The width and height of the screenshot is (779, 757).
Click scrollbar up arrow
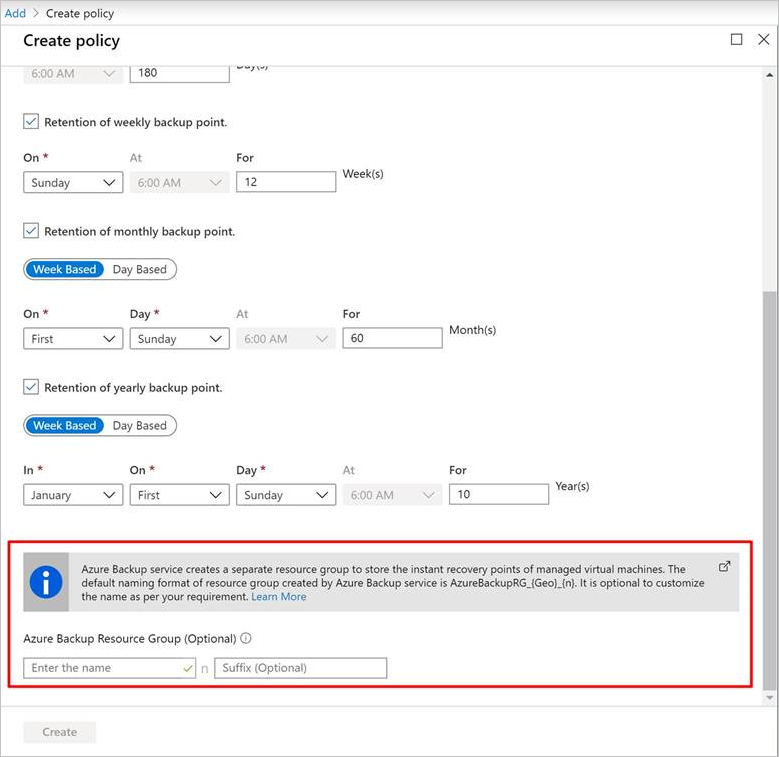click(x=770, y=75)
